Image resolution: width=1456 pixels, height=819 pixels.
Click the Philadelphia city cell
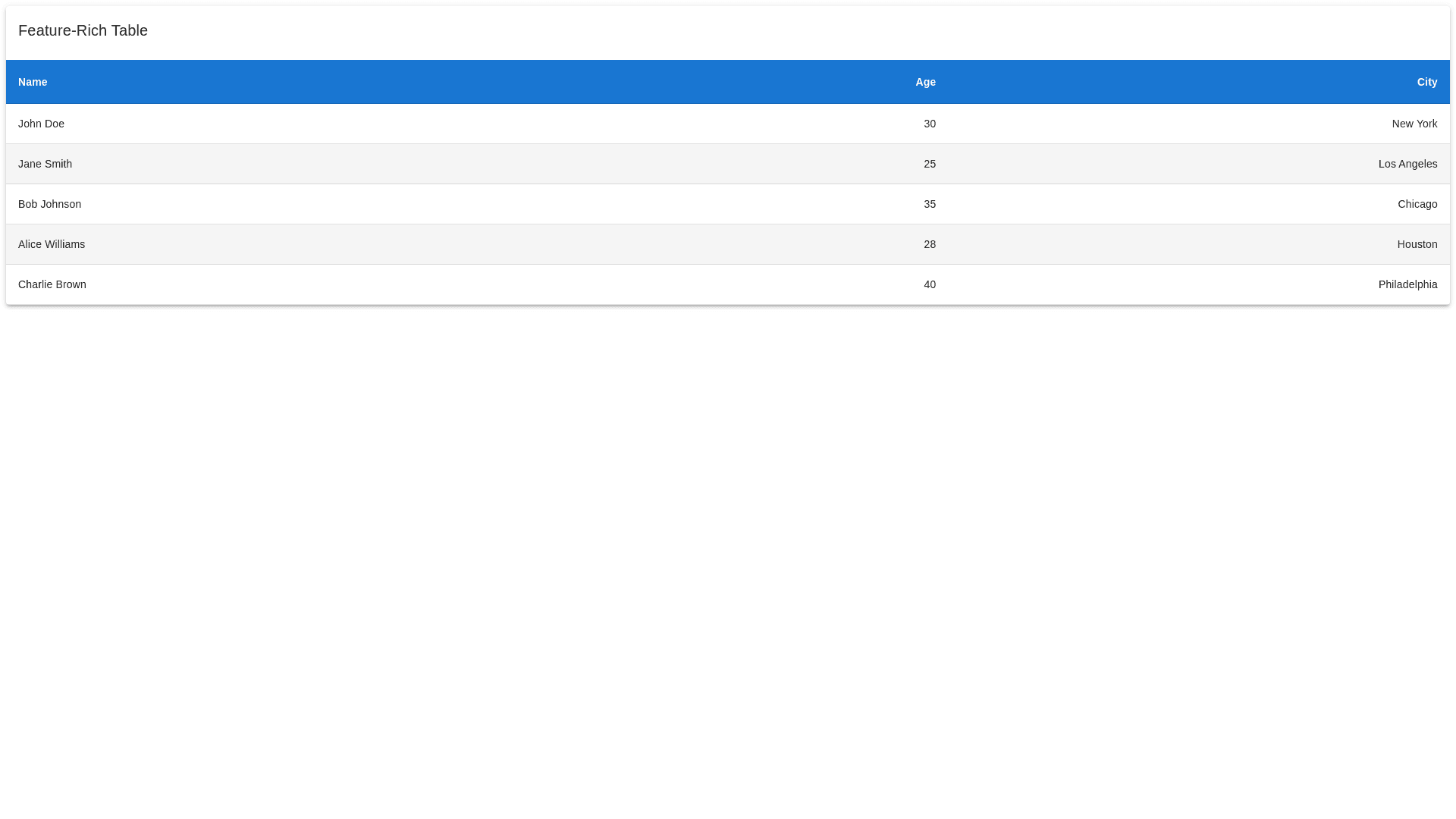pyautogui.click(x=1407, y=284)
